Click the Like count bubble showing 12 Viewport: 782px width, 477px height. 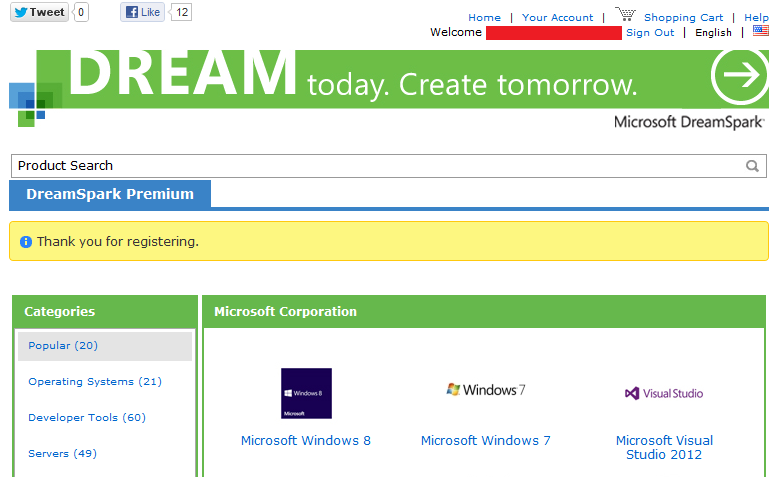click(x=182, y=12)
